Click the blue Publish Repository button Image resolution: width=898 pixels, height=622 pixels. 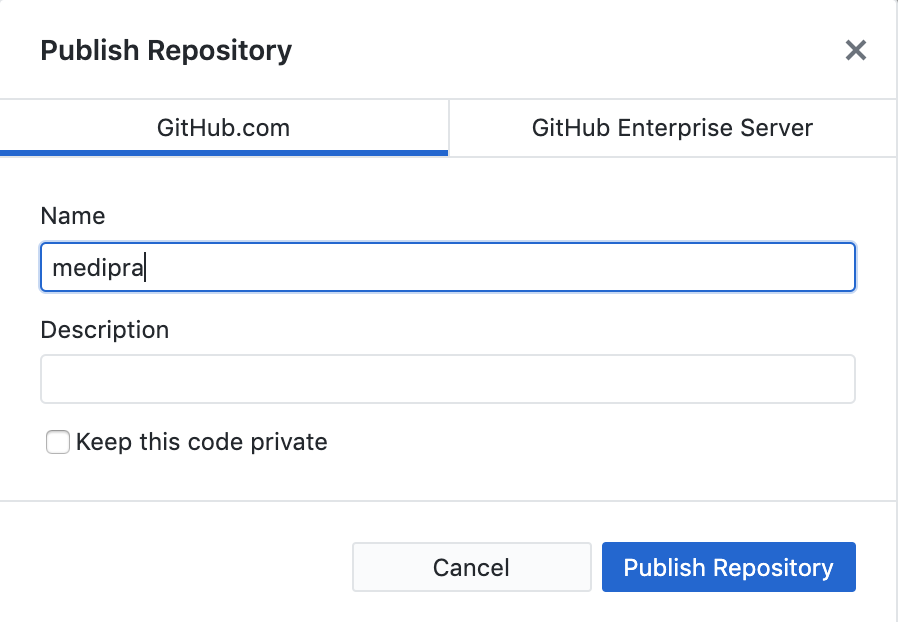coord(728,568)
